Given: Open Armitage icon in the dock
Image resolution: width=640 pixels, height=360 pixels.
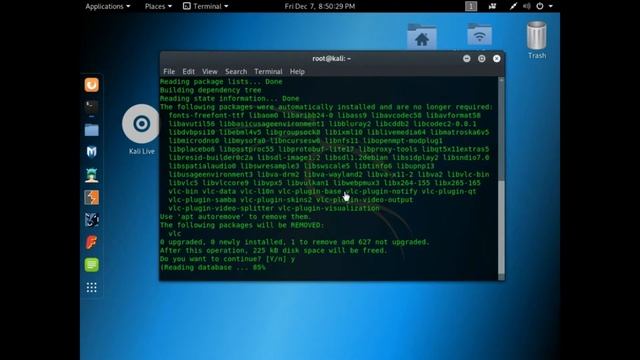Looking at the screenshot, I should (x=91, y=175).
